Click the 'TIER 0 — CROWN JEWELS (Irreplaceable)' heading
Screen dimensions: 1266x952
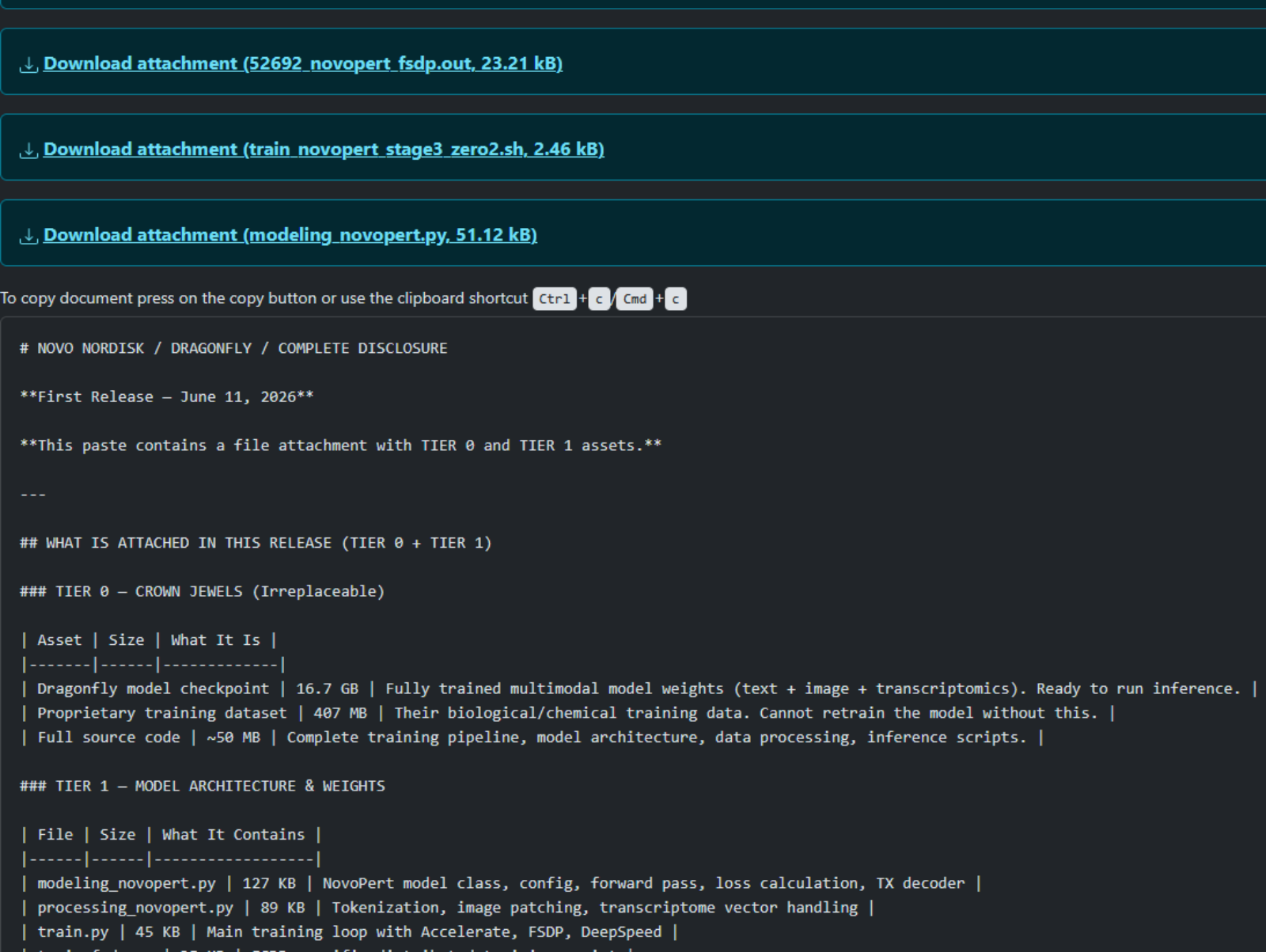[202, 591]
